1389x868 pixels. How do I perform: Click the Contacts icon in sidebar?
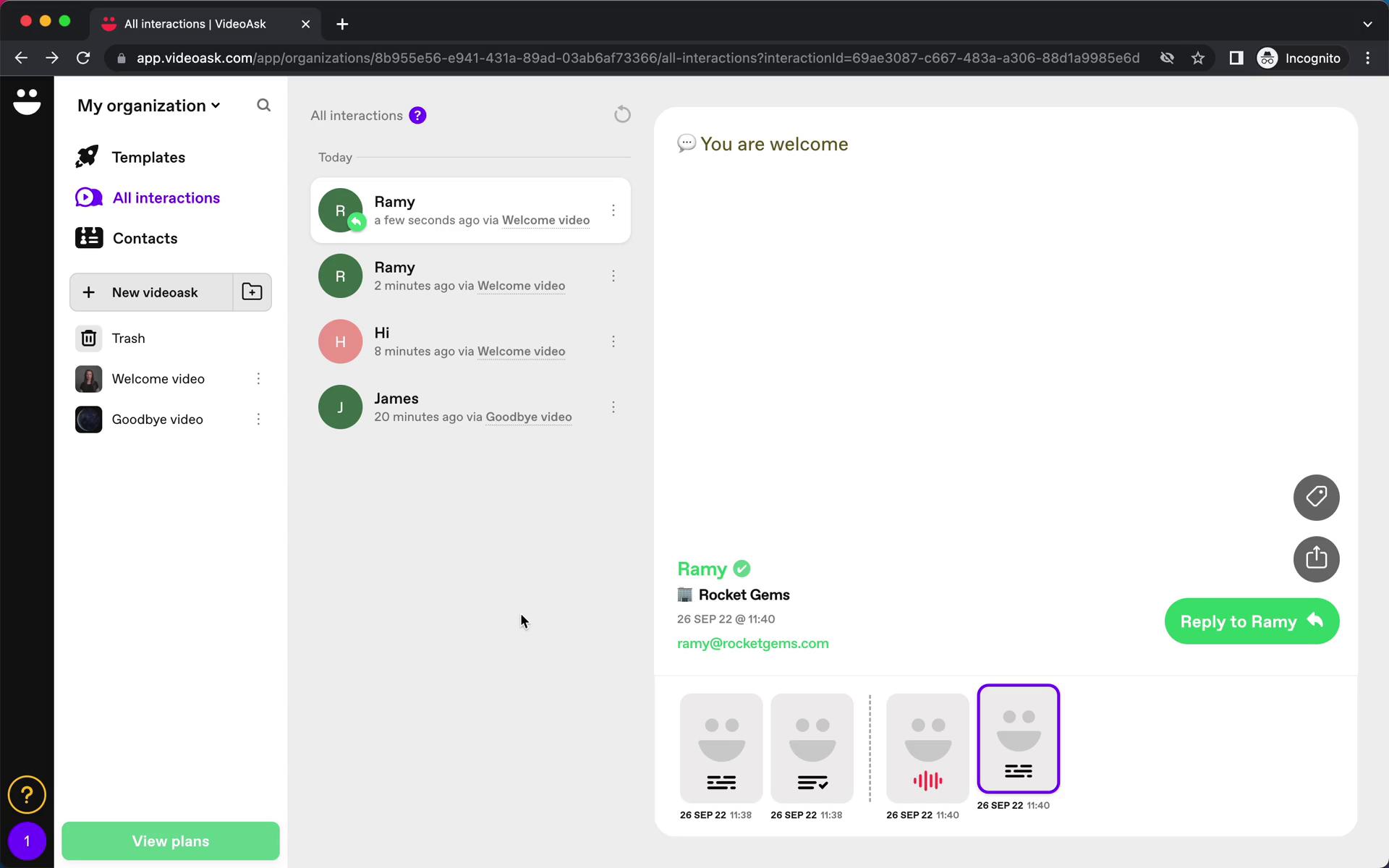pyautogui.click(x=89, y=238)
